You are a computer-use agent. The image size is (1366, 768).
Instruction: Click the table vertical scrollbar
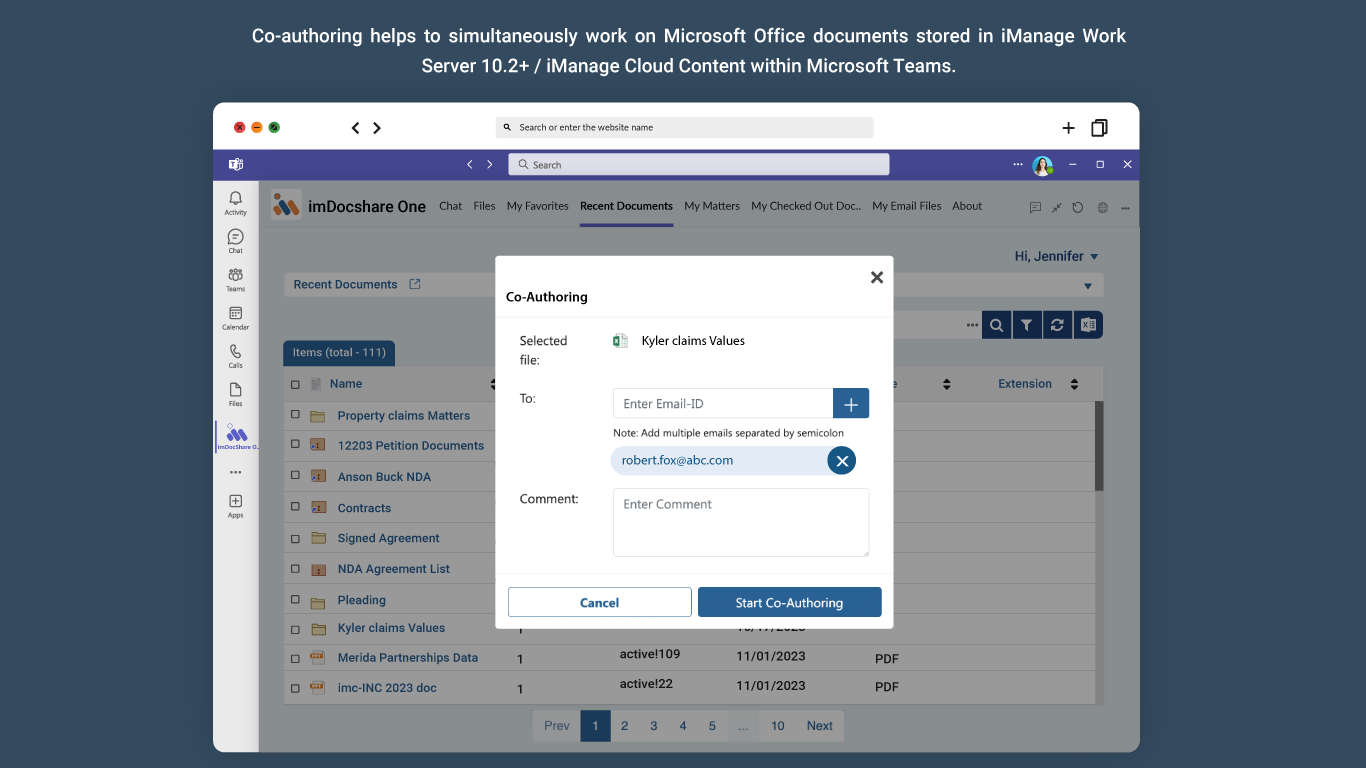[x=1099, y=446]
